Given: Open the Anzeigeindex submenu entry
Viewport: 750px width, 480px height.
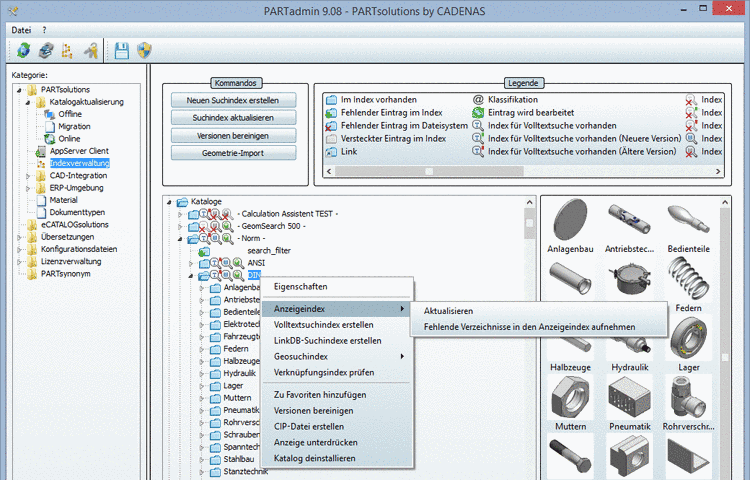Looking at the screenshot, I should tap(337, 309).
